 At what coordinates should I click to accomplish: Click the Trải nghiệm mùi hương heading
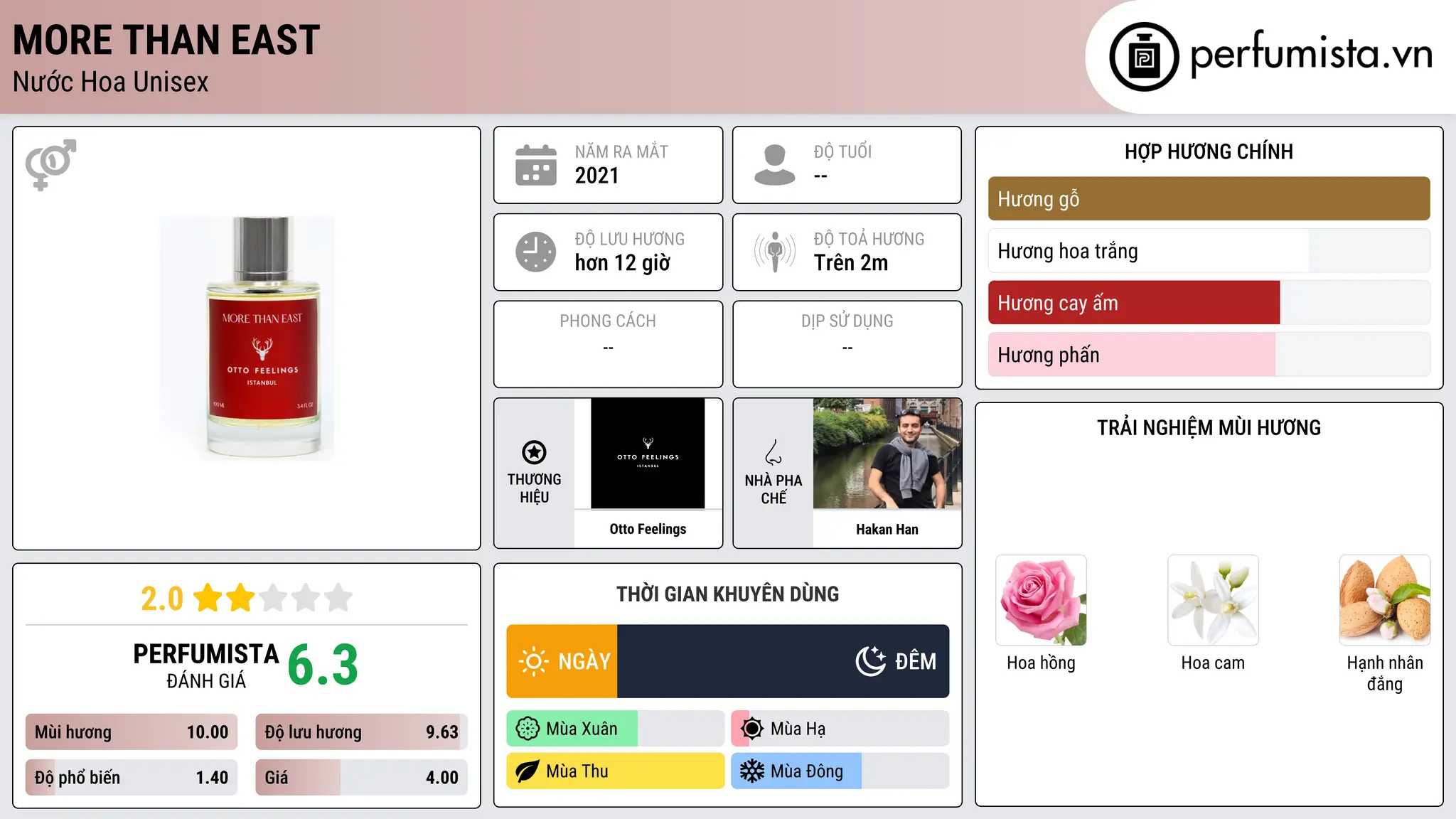tap(1209, 427)
